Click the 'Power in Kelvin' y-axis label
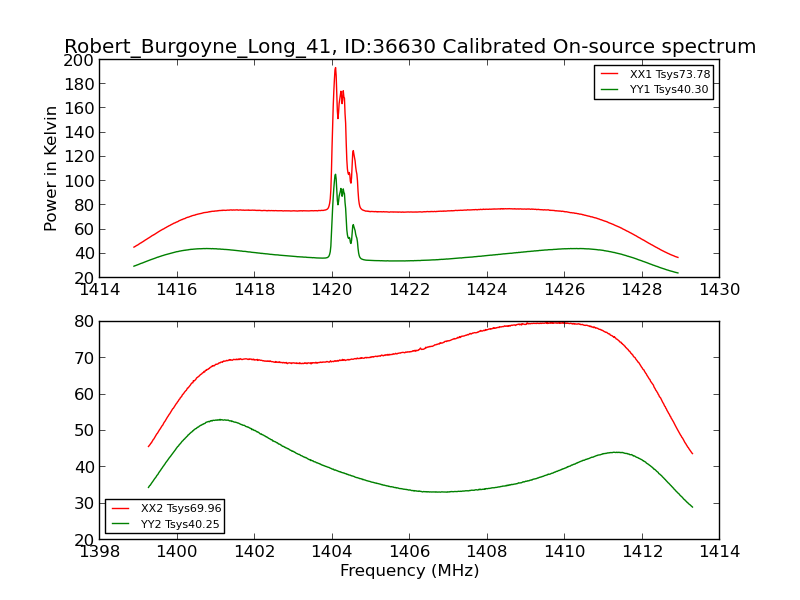 coord(50,169)
